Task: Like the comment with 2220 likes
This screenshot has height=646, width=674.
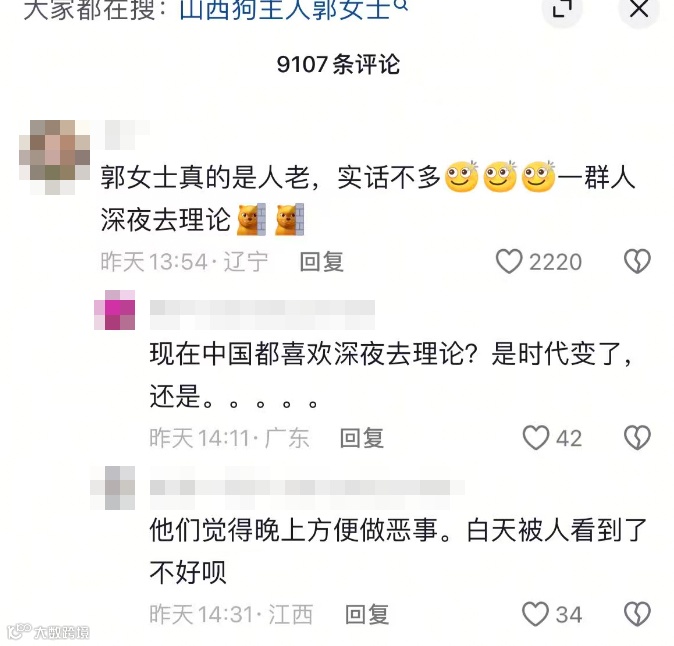Action: click(509, 261)
